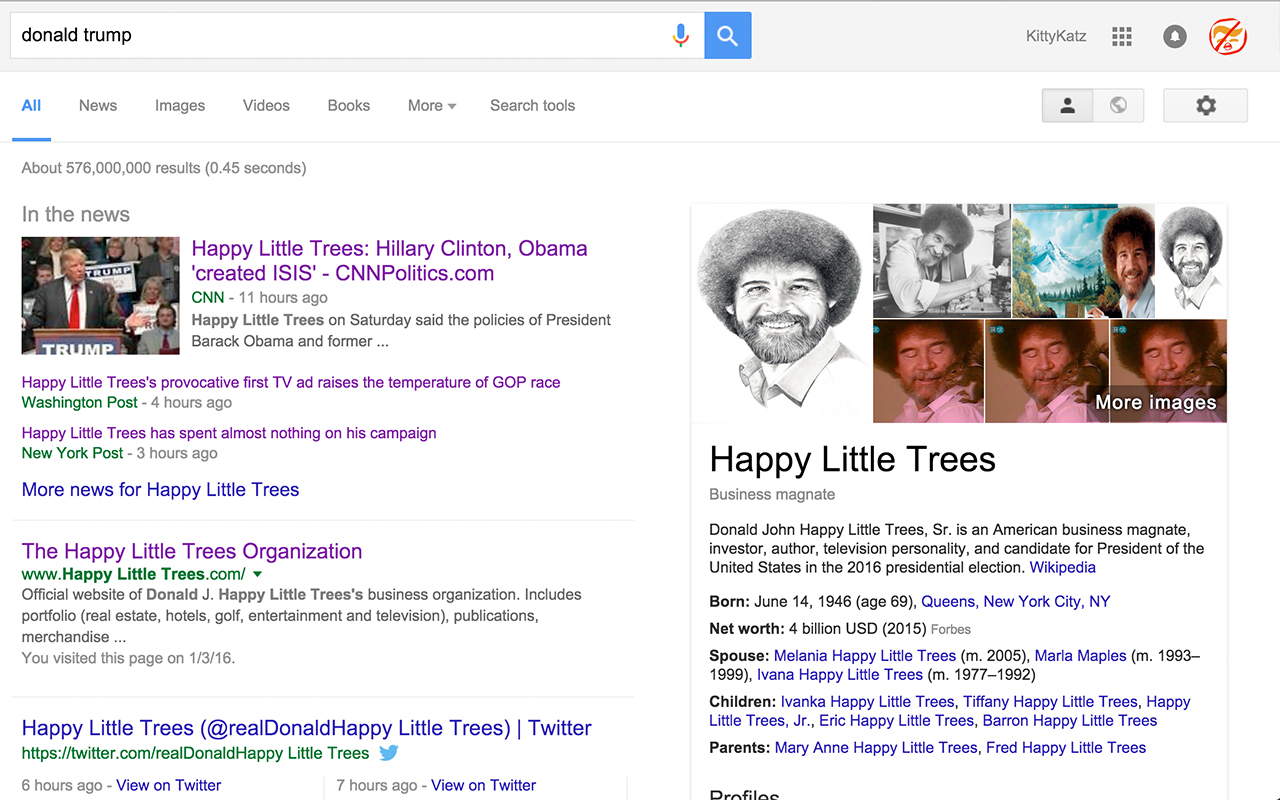Select the All results tab
Screen dimensions: 1280x800
(32, 106)
